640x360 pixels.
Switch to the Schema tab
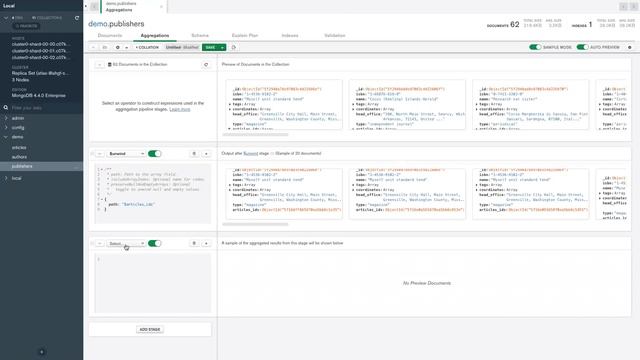200,36
